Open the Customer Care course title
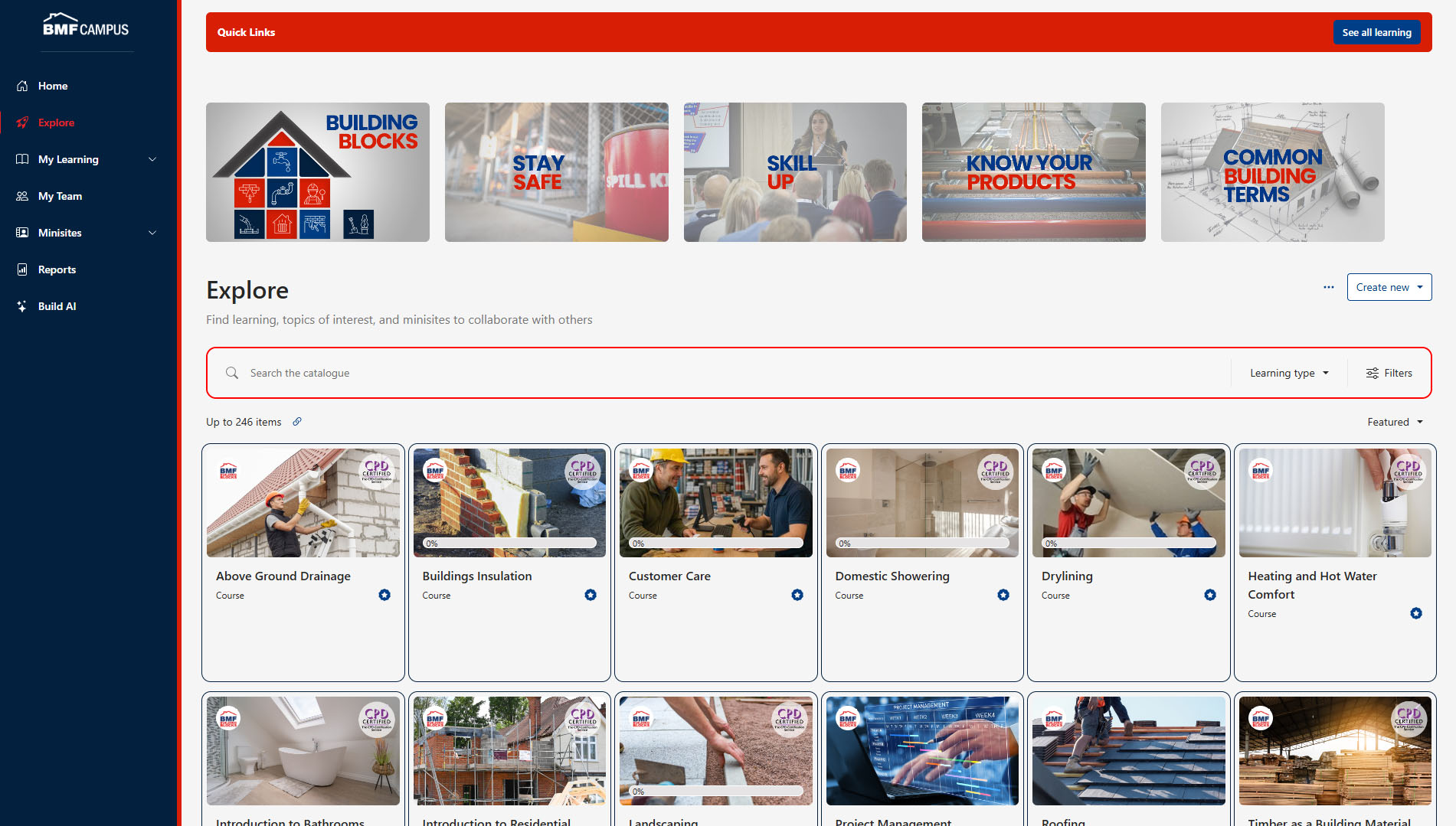Image resolution: width=1456 pixels, height=826 pixels. 669,576
